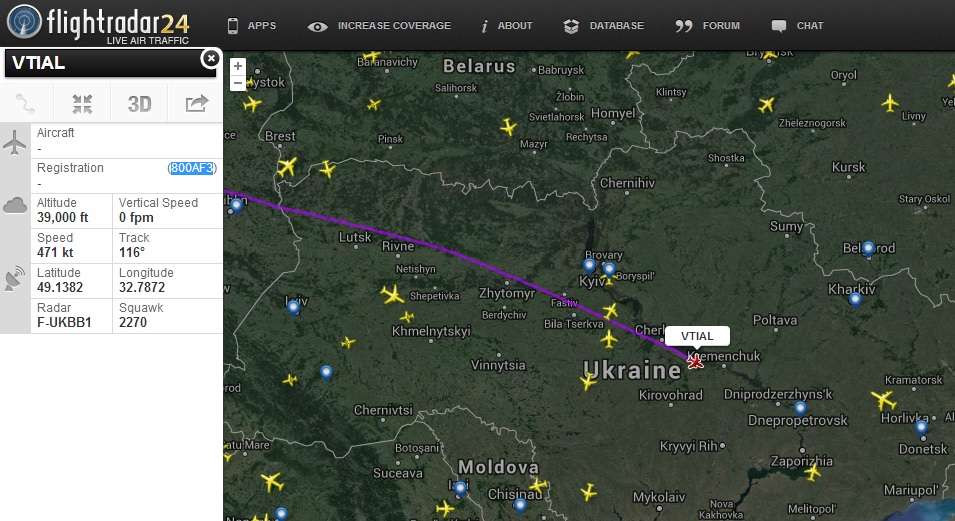Click the flightradar24 logo

[x=98, y=24]
